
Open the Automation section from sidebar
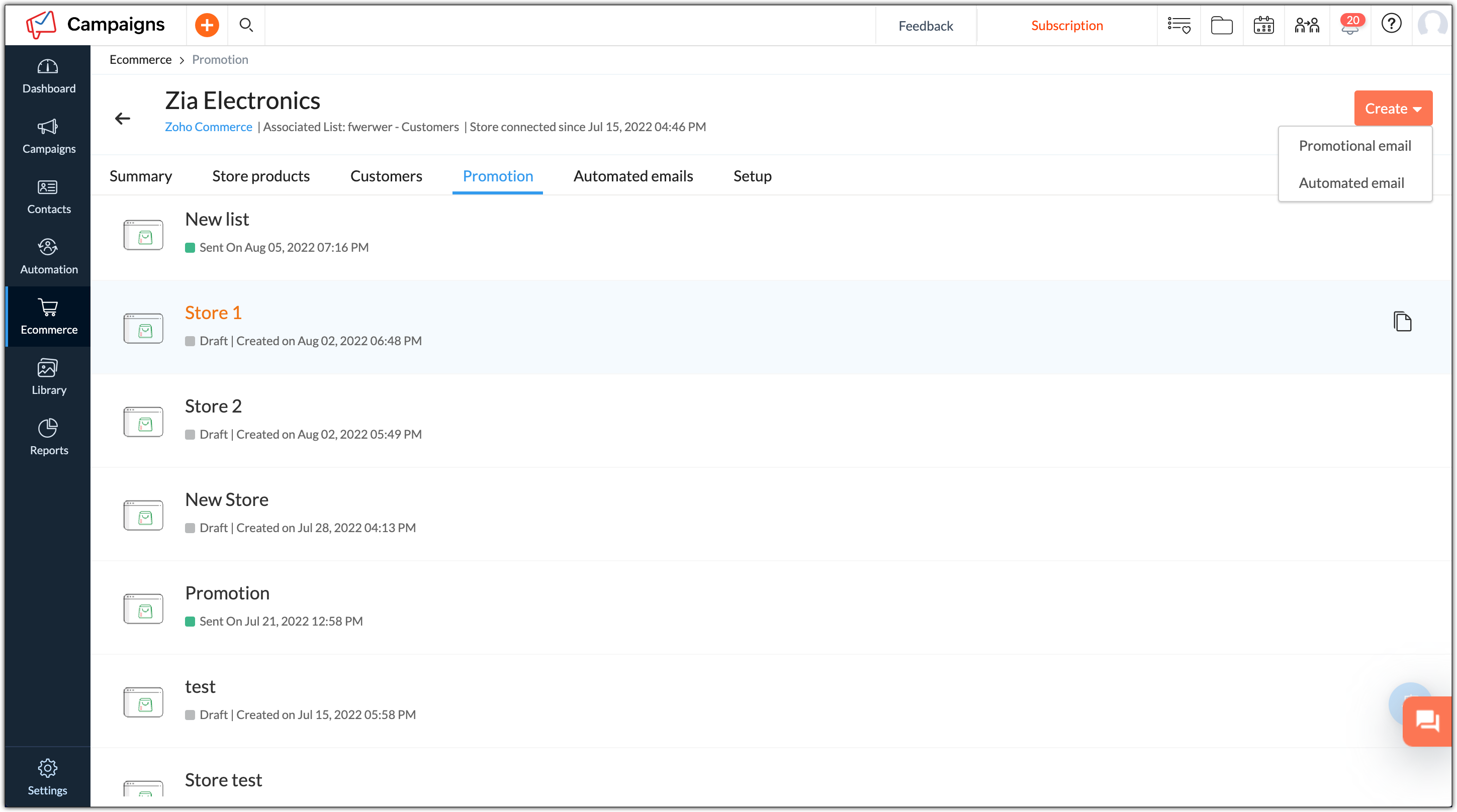[x=48, y=256]
